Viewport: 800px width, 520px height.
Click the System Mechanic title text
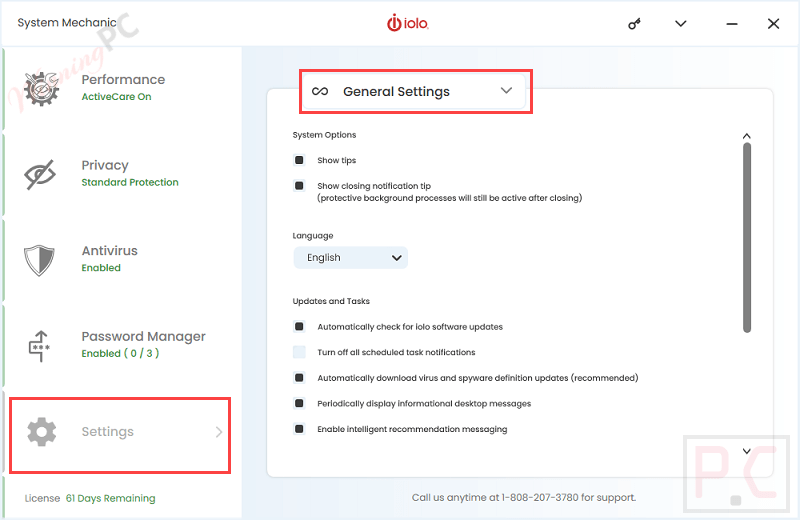click(67, 22)
